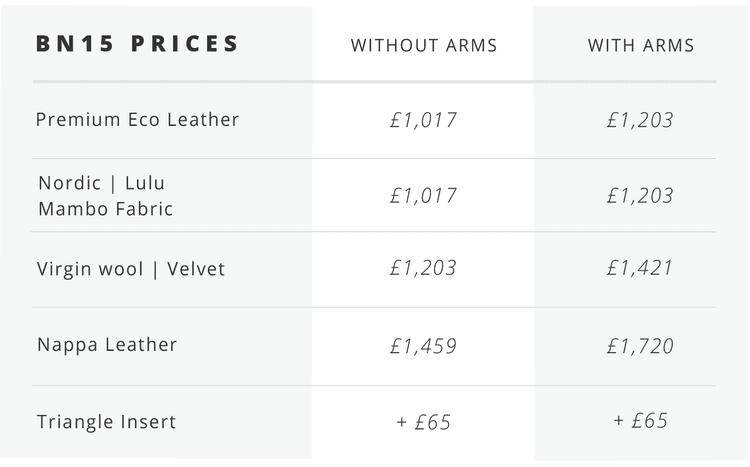The image size is (750, 467).
Task: Click the word Nordic in the fabric row
Action: [69, 183]
